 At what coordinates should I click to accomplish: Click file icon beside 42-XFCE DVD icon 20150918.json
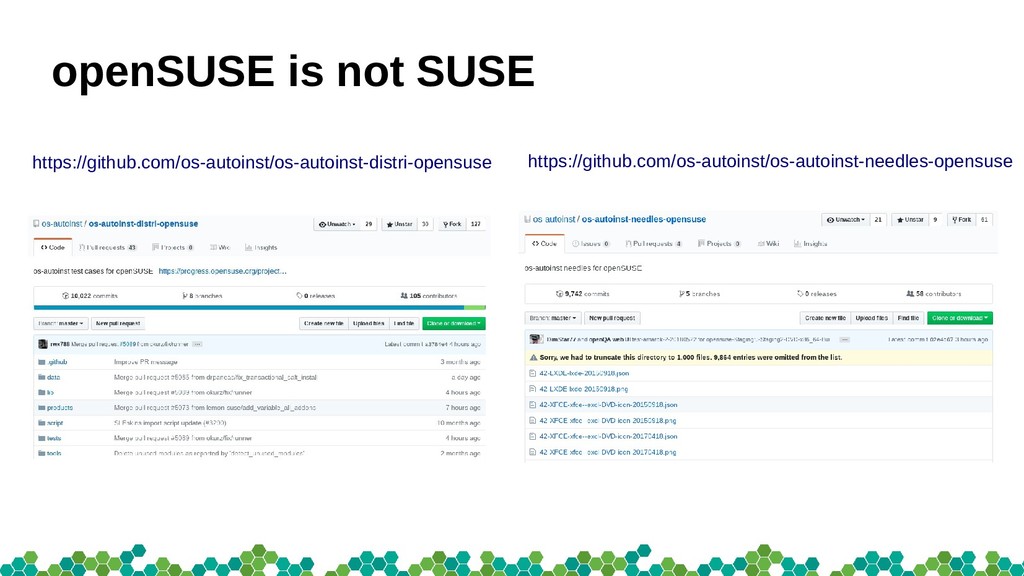(533, 405)
